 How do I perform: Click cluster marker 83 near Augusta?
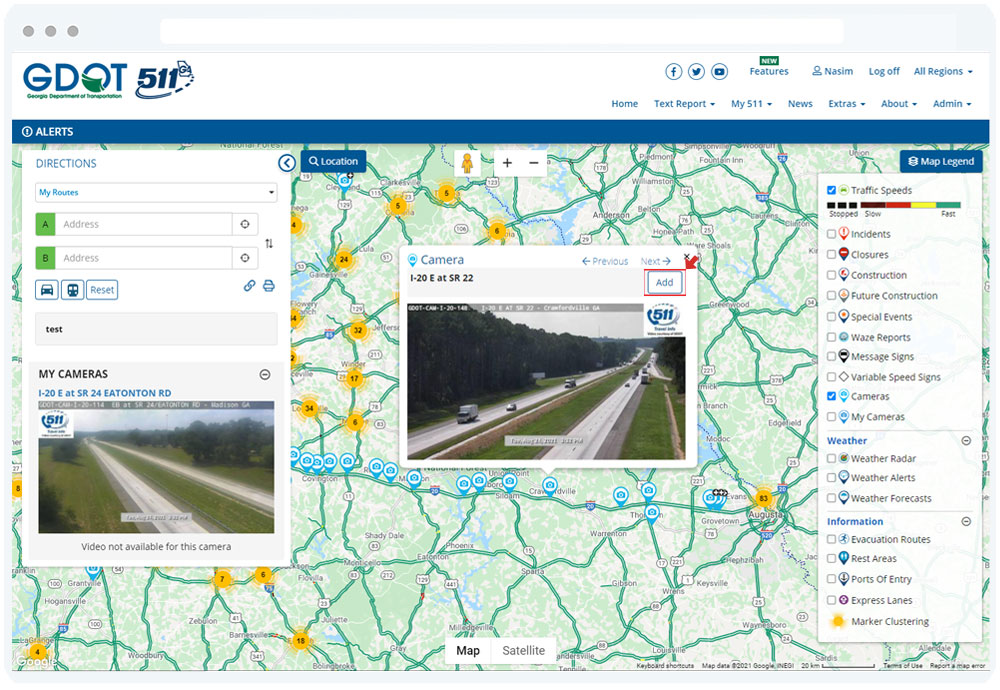(x=763, y=498)
